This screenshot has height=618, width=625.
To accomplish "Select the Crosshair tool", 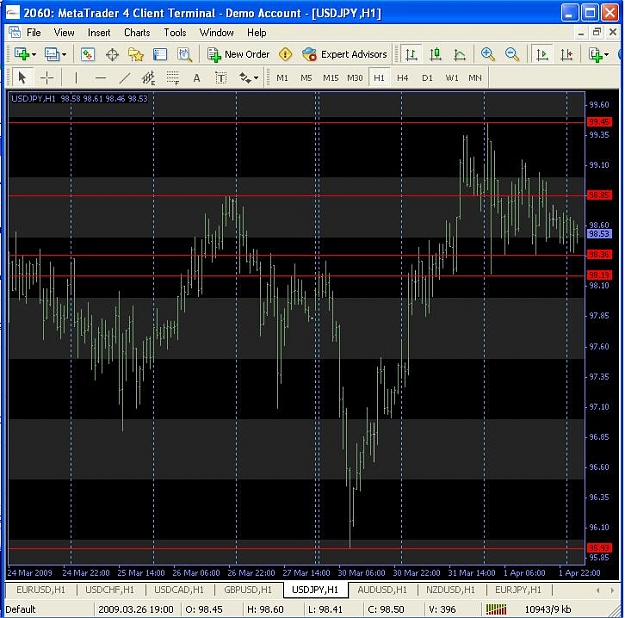I will click(x=47, y=77).
